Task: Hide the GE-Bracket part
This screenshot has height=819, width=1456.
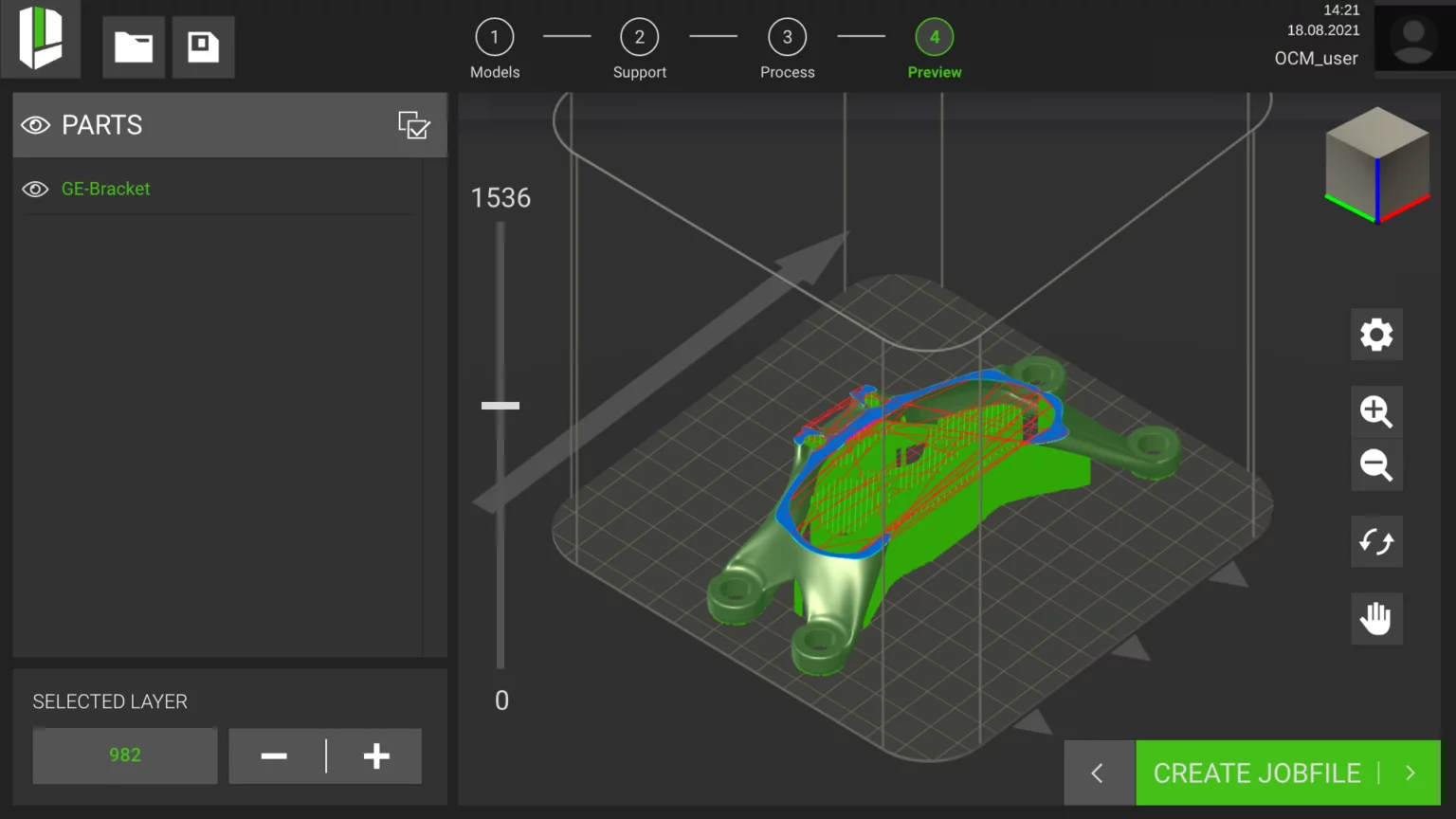Action: click(x=35, y=189)
